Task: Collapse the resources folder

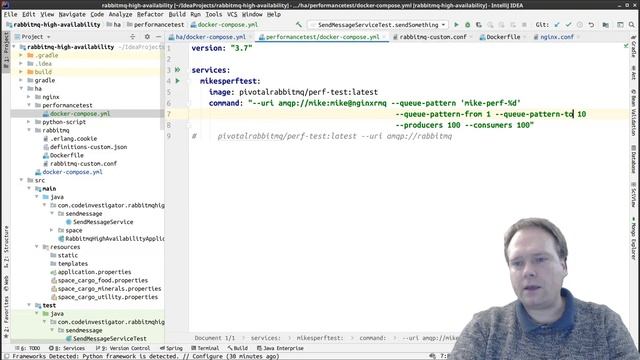Action: click(x=36, y=247)
